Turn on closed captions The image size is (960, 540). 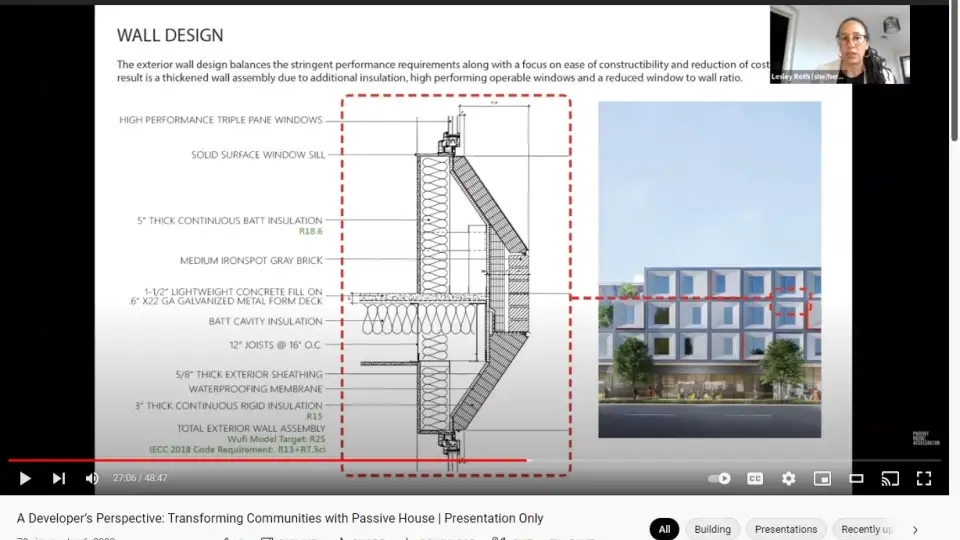tap(755, 479)
